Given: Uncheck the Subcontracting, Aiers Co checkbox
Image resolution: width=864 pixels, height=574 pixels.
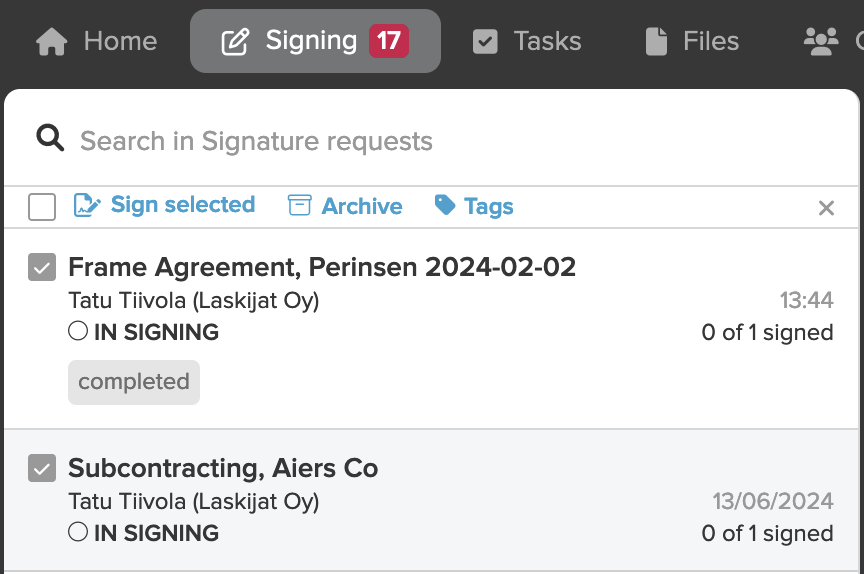Looking at the screenshot, I should (x=42, y=468).
